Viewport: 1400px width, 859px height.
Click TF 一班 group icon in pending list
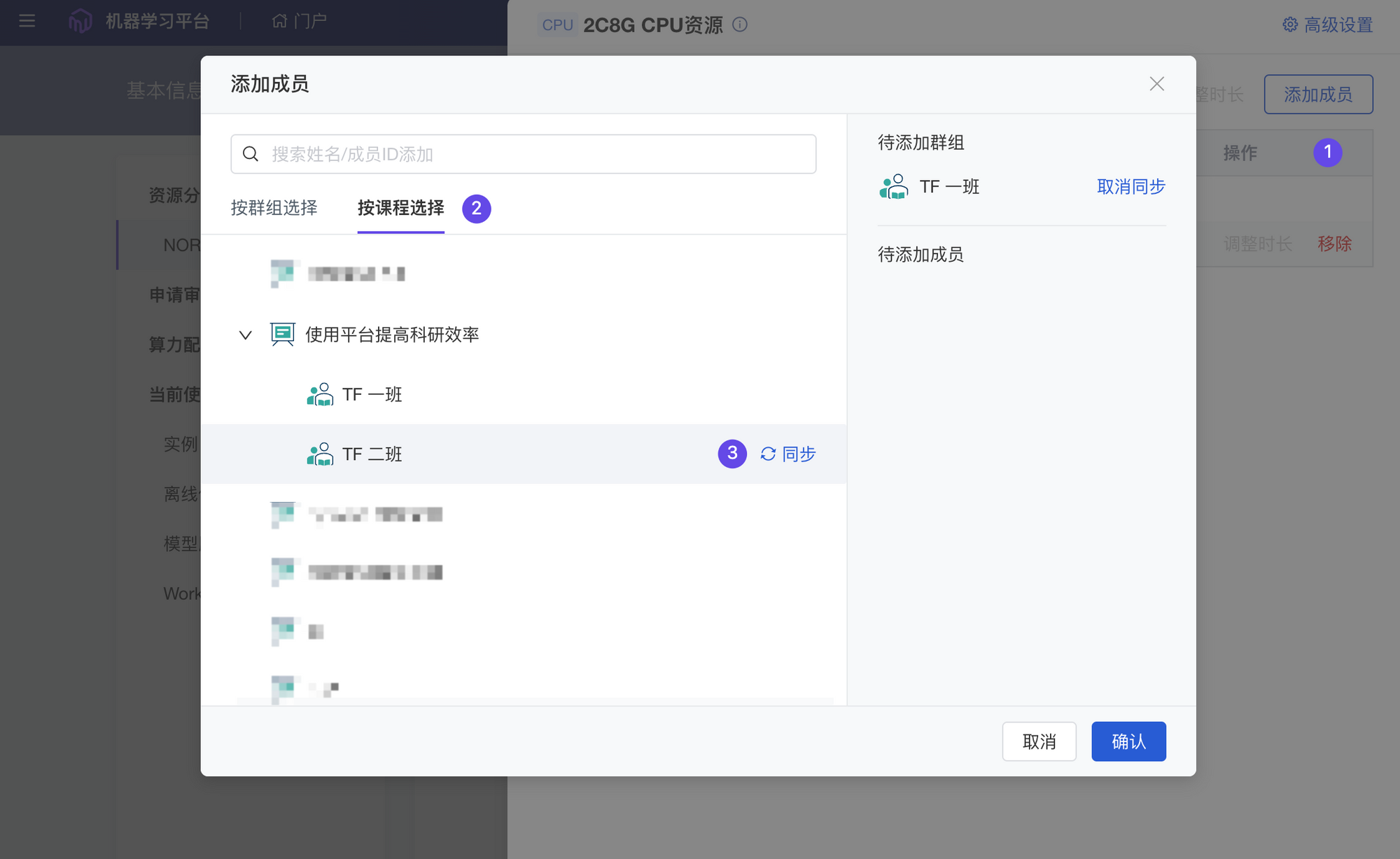click(893, 187)
